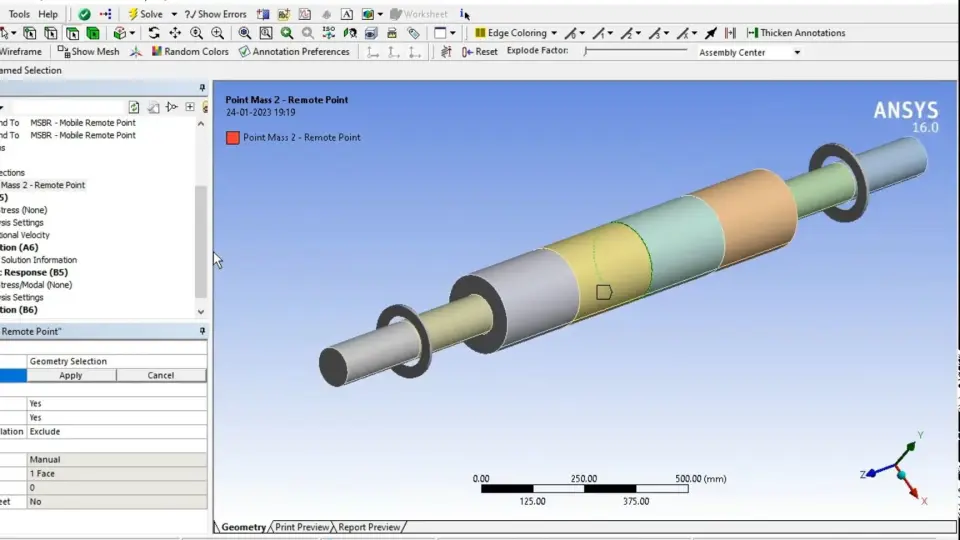This screenshot has height=540, width=960.
Task: Open the Extend Selection dropdown arrow
Action: (132, 33)
